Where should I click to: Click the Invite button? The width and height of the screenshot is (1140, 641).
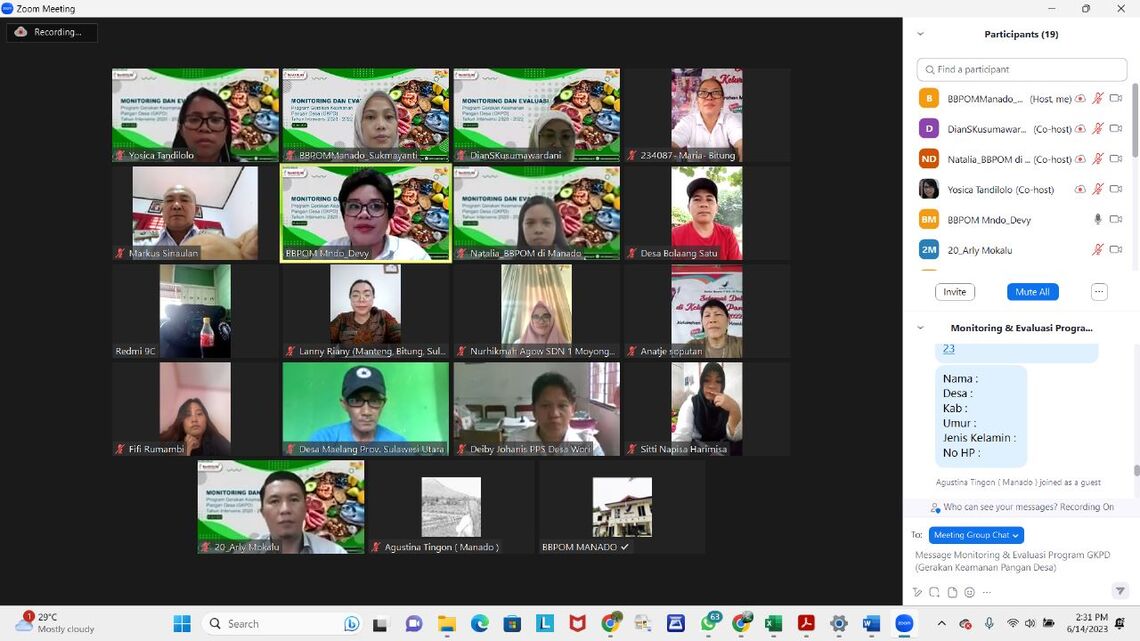click(955, 292)
